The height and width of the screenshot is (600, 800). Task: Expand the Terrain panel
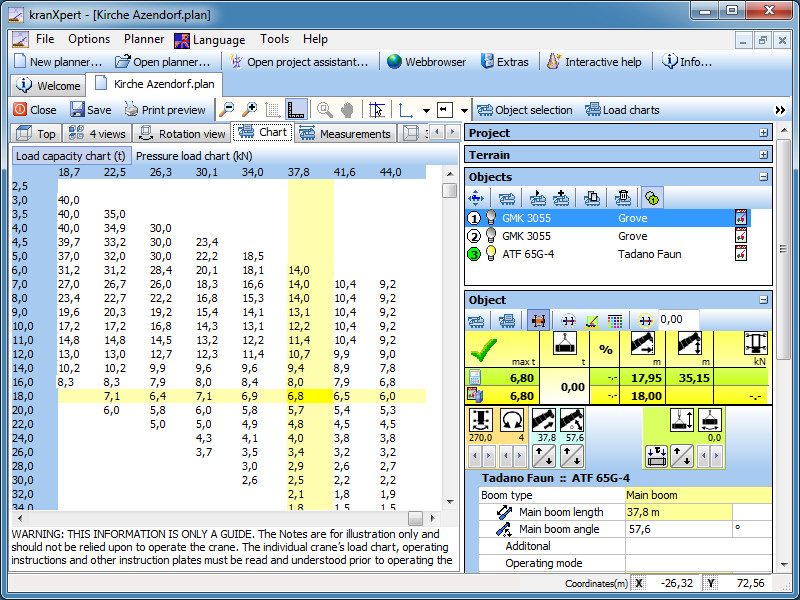[x=764, y=155]
